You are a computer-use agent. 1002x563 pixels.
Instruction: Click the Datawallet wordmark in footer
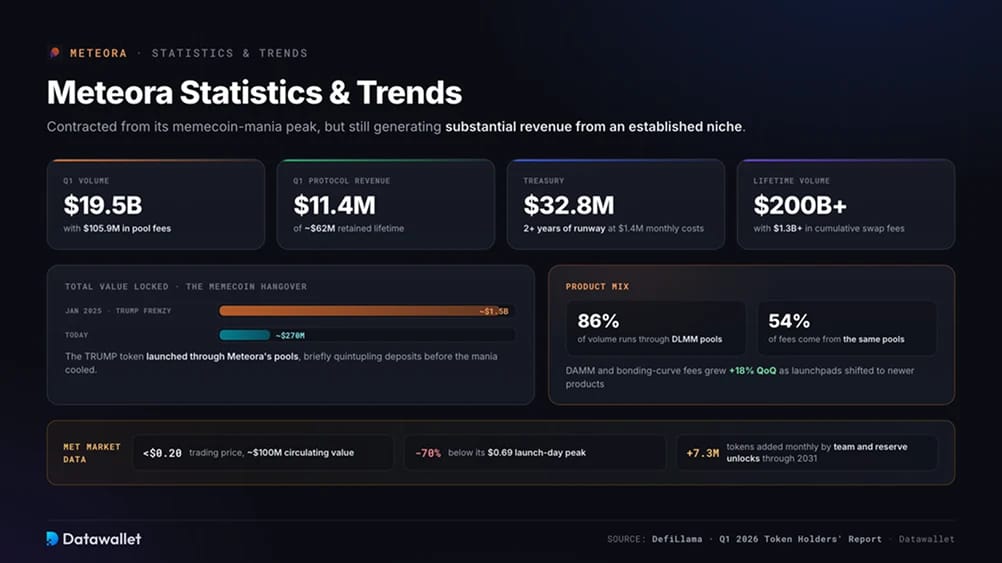point(102,539)
